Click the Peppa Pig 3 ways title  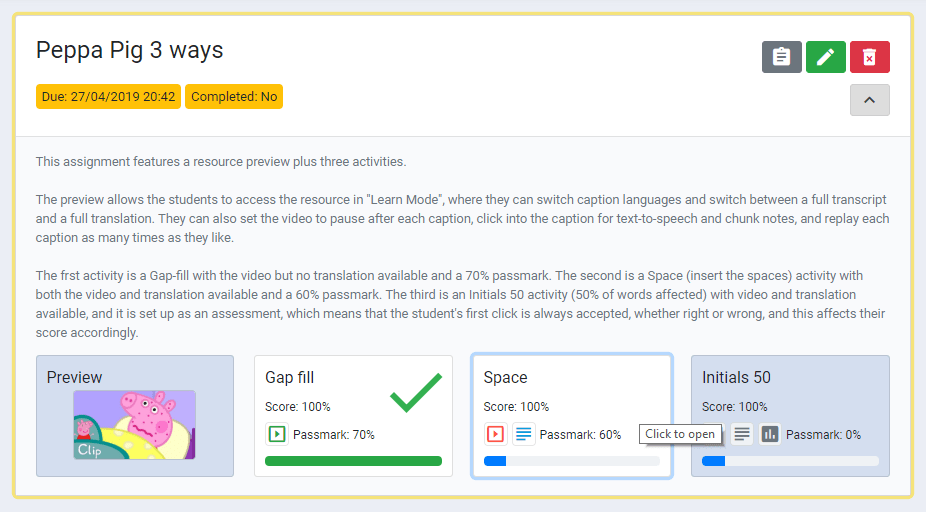(130, 50)
